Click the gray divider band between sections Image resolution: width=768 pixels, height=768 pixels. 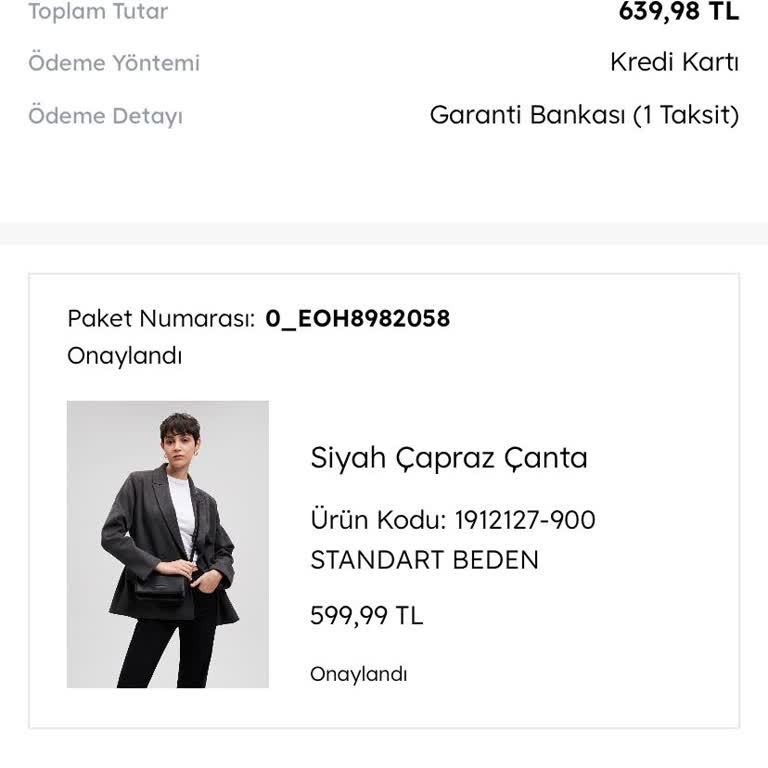click(384, 234)
